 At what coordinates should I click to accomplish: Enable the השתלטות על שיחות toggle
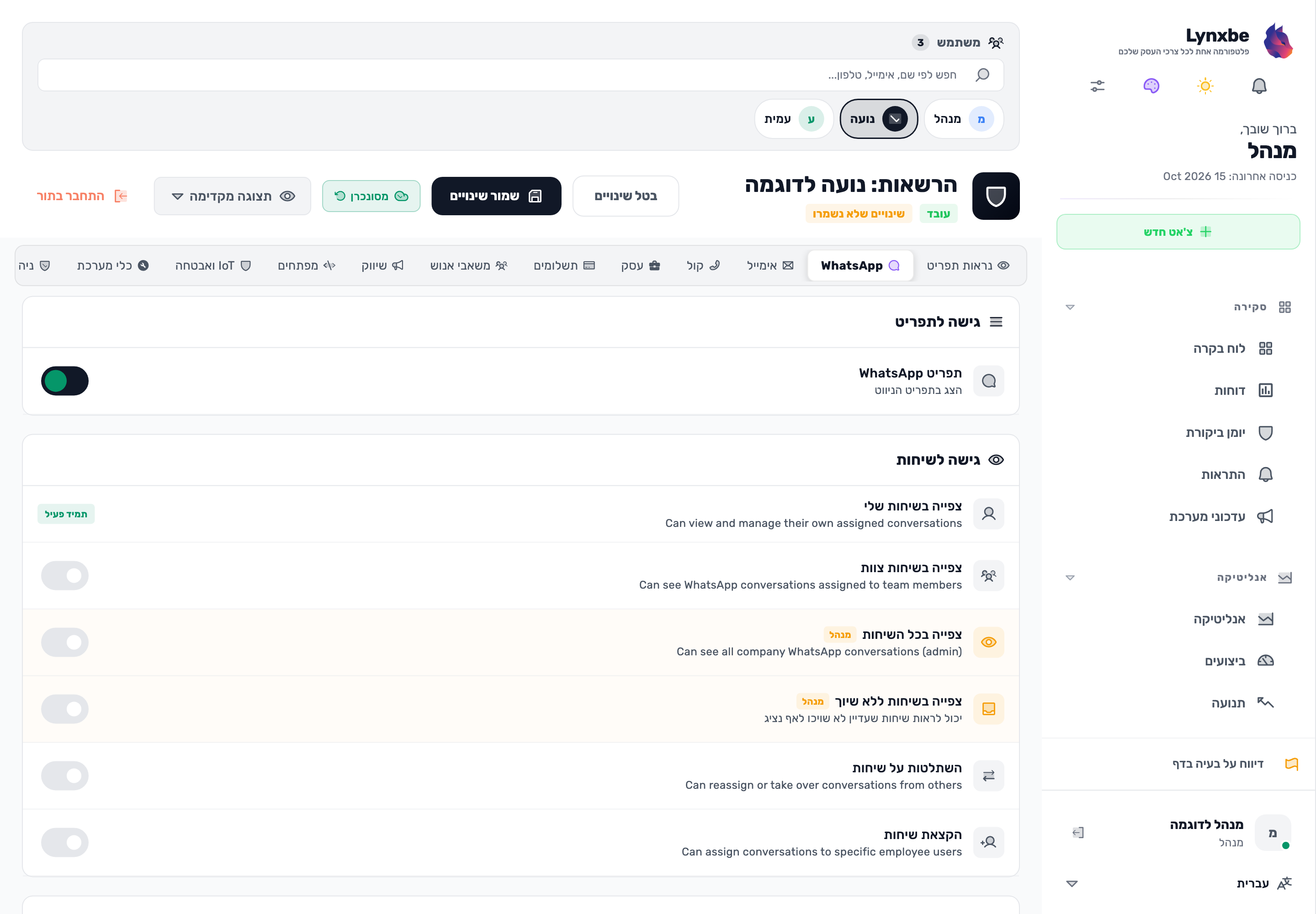[65, 776]
